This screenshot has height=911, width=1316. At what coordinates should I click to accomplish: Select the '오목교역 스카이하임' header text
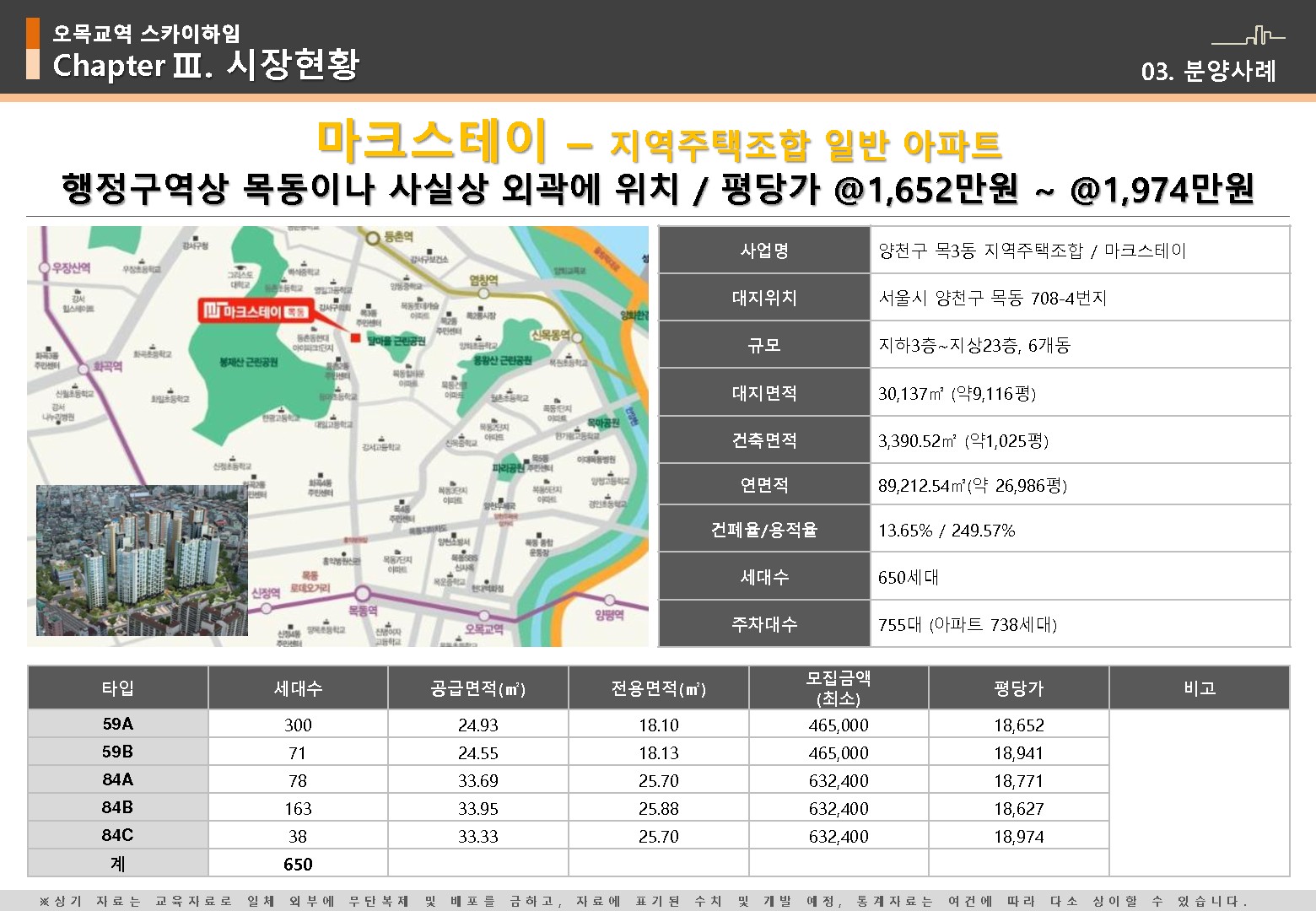(x=146, y=33)
